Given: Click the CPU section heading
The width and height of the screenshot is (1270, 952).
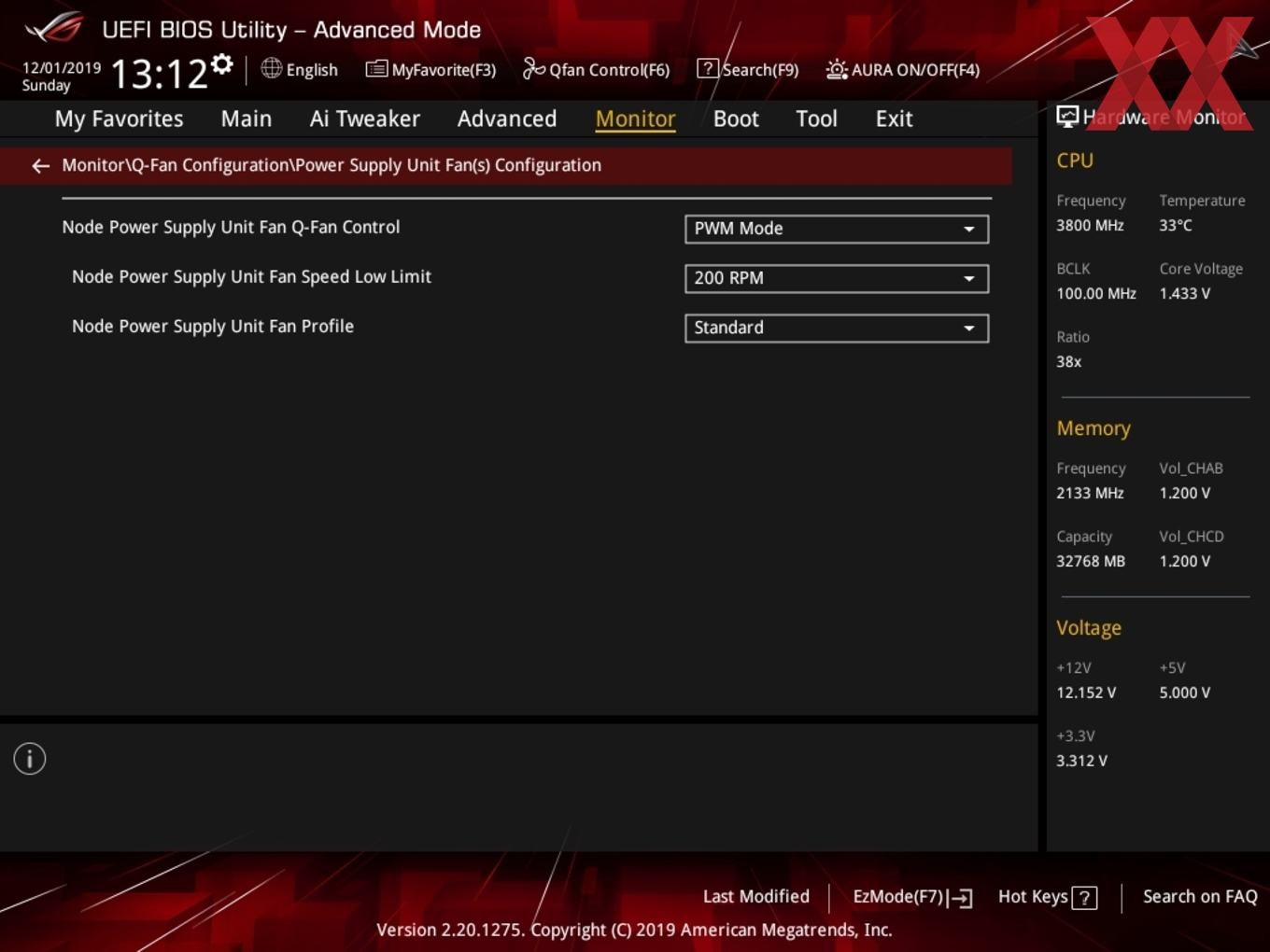Looking at the screenshot, I should click(1075, 161).
